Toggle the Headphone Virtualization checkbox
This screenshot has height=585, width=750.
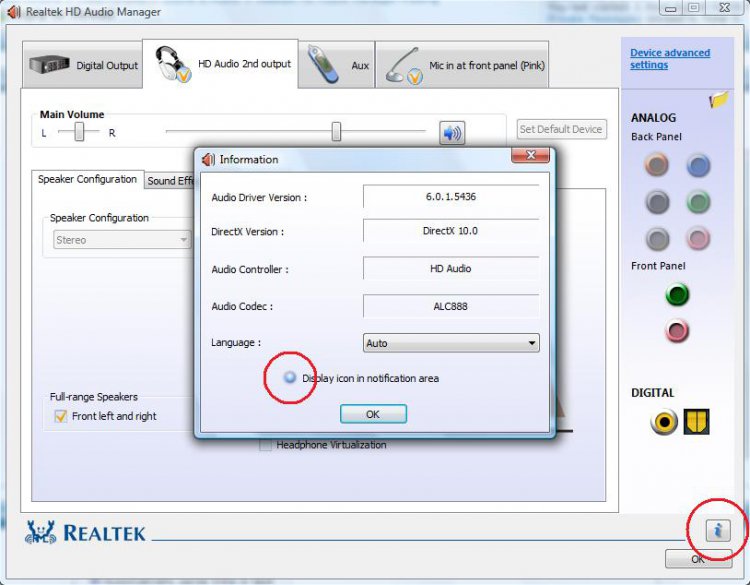(265, 445)
